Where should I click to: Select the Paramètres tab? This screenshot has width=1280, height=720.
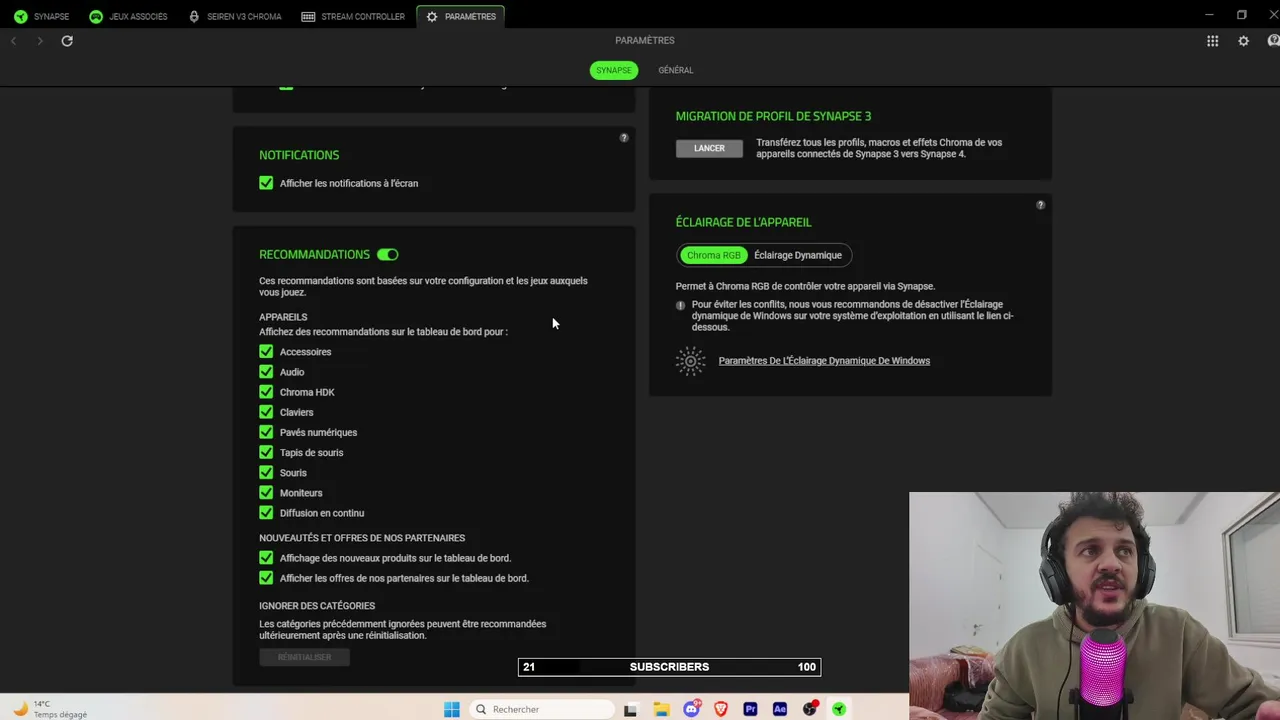click(461, 16)
